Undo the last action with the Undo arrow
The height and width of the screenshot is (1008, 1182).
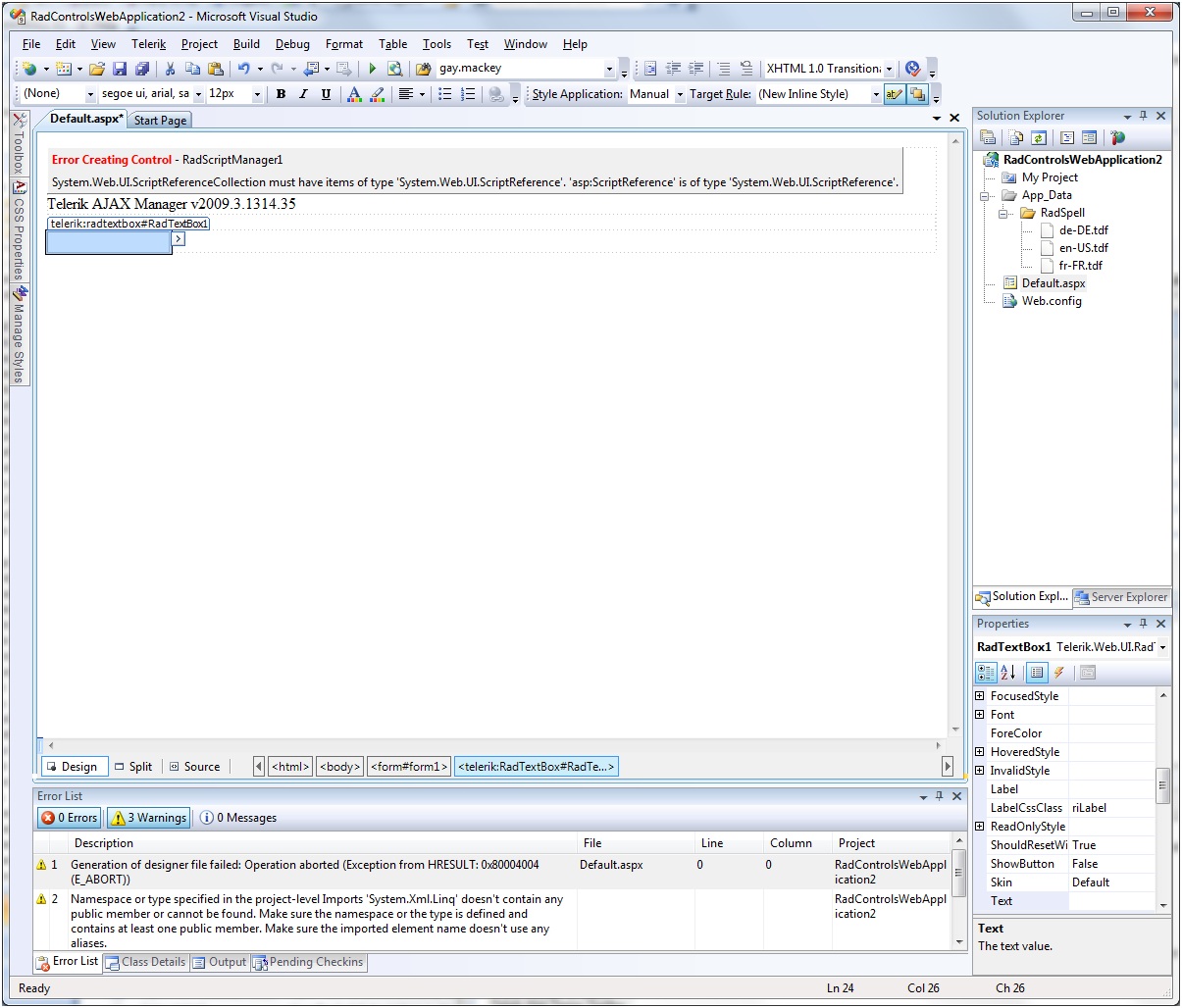pos(243,69)
